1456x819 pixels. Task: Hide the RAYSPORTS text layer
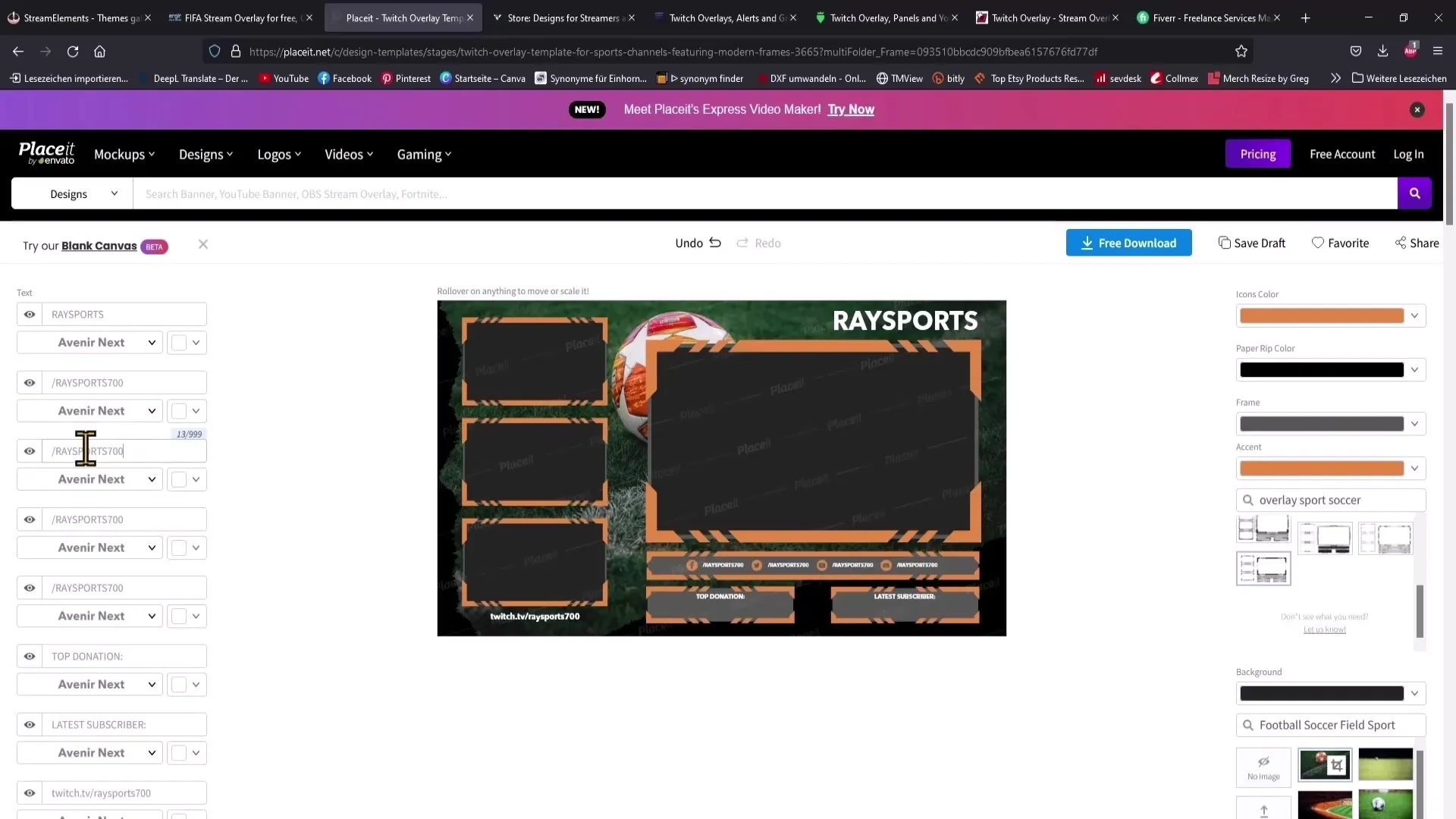(x=30, y=314)
